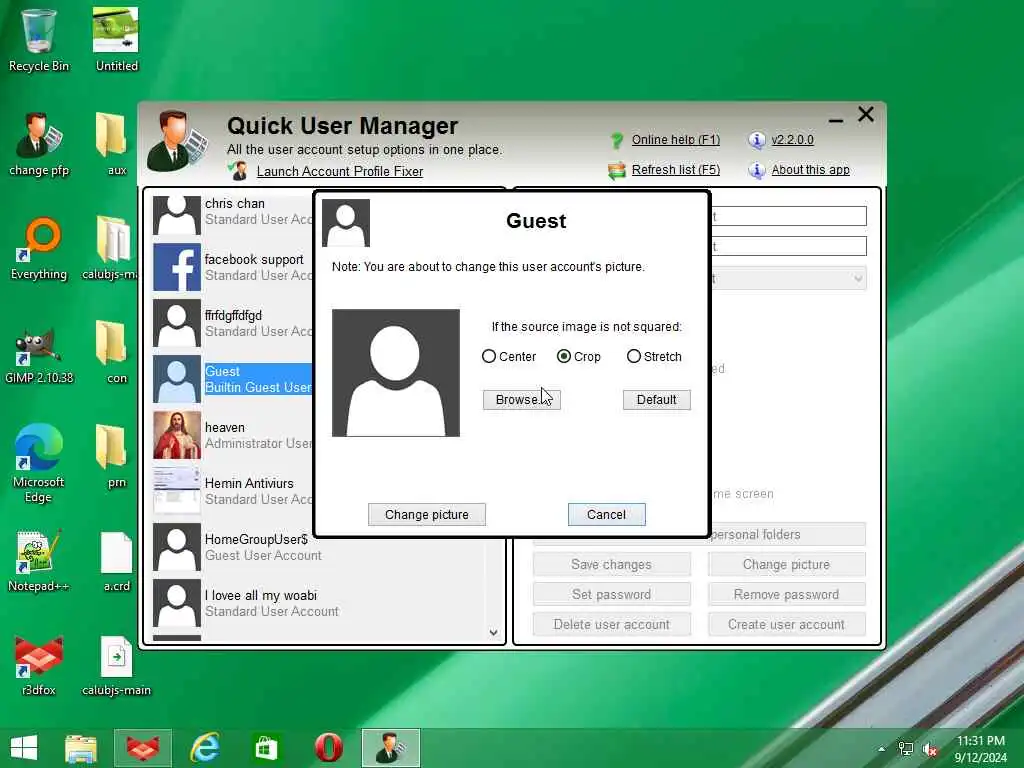This screenshot has width=1024, height=768.
Task: Click the Browse button in Guest dialog
Action: pos(521,400)
